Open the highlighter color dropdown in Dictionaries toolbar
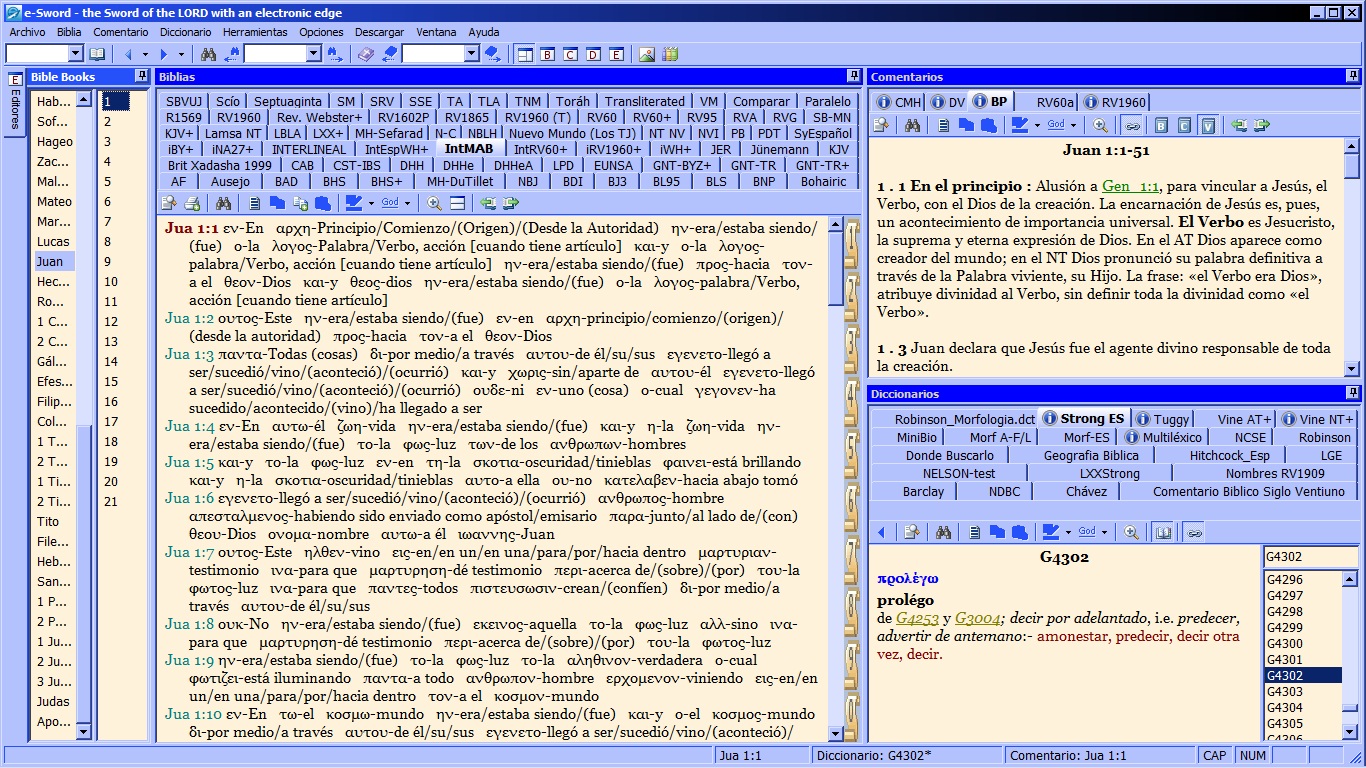The width and height of the screenshot is (1366, 768). click(1068, 532)
